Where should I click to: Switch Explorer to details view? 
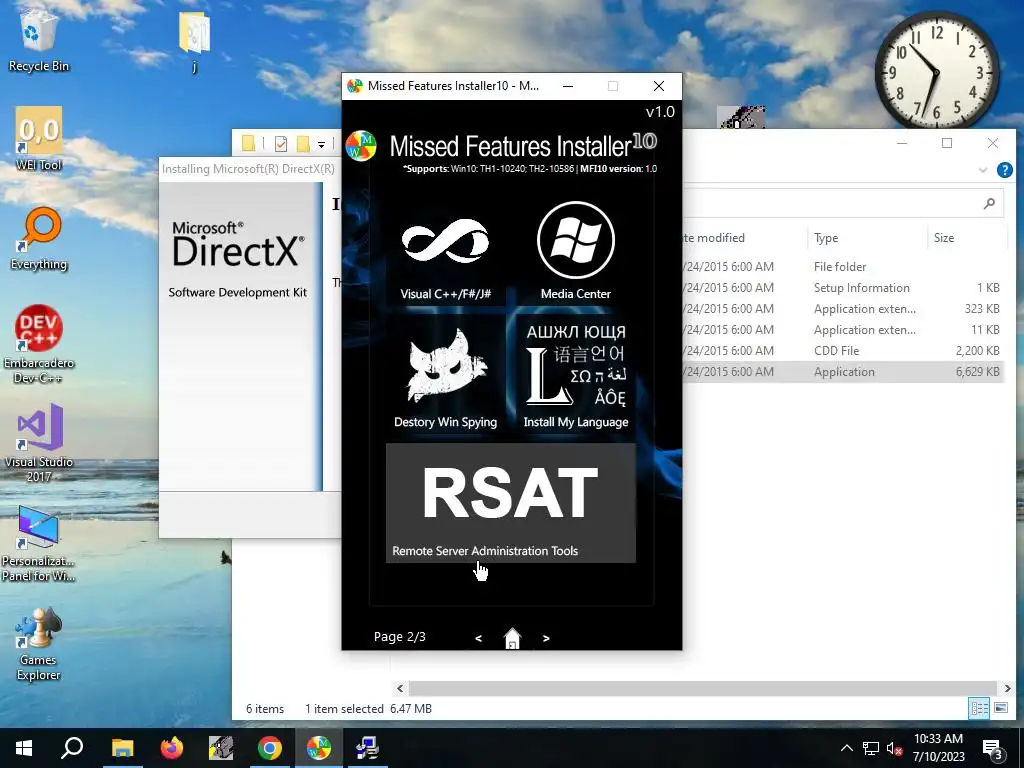point(979,708)
